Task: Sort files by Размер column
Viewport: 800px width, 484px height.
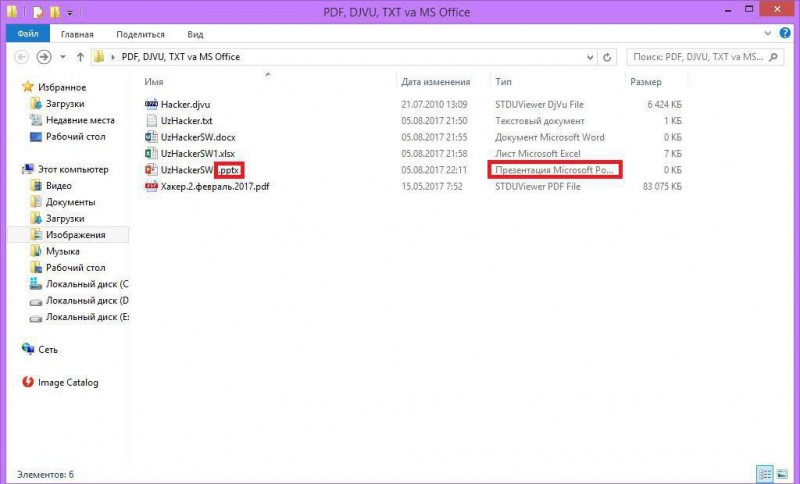Action: pos(645,82)
